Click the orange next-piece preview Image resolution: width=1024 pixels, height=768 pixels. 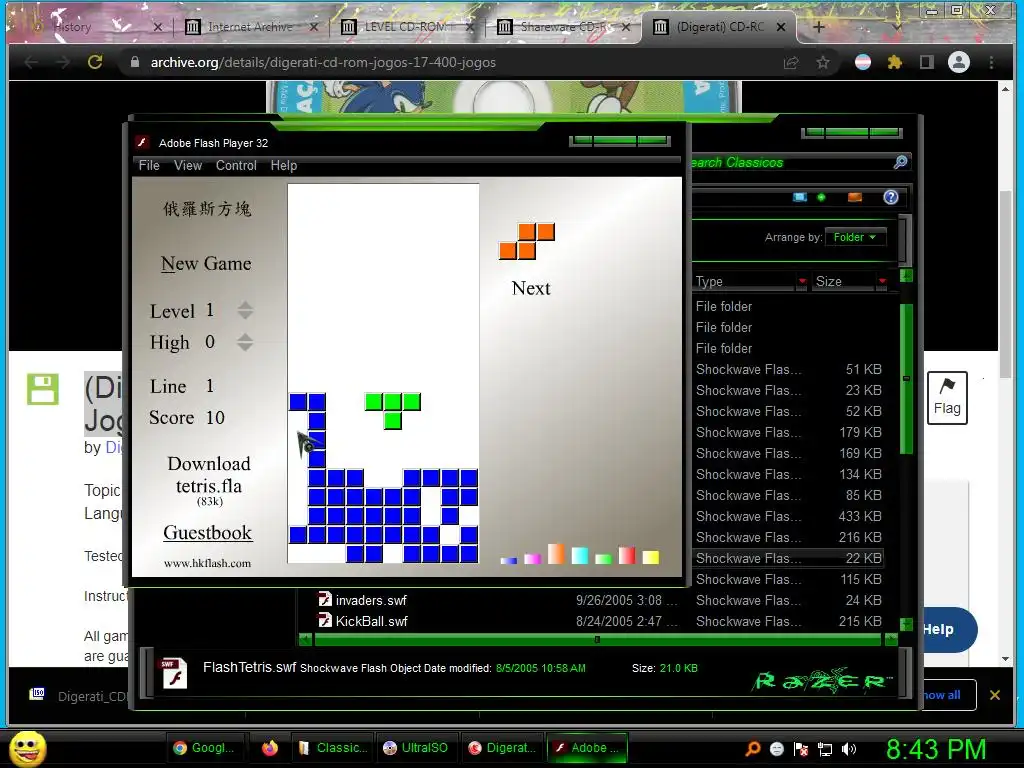coord(527,241)
